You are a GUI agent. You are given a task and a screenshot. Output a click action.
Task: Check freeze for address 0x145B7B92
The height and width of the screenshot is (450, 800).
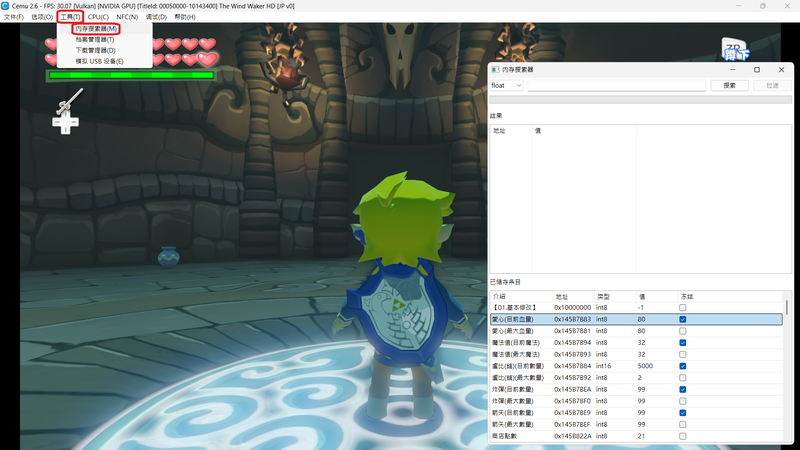click(x=683, y=378)
